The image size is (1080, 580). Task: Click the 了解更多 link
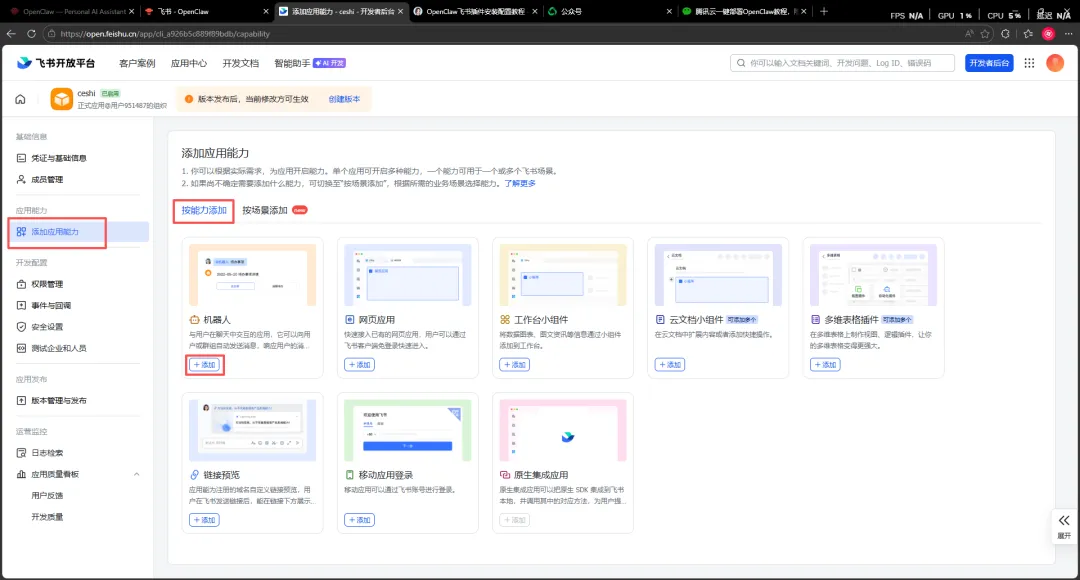pos(520,183)
